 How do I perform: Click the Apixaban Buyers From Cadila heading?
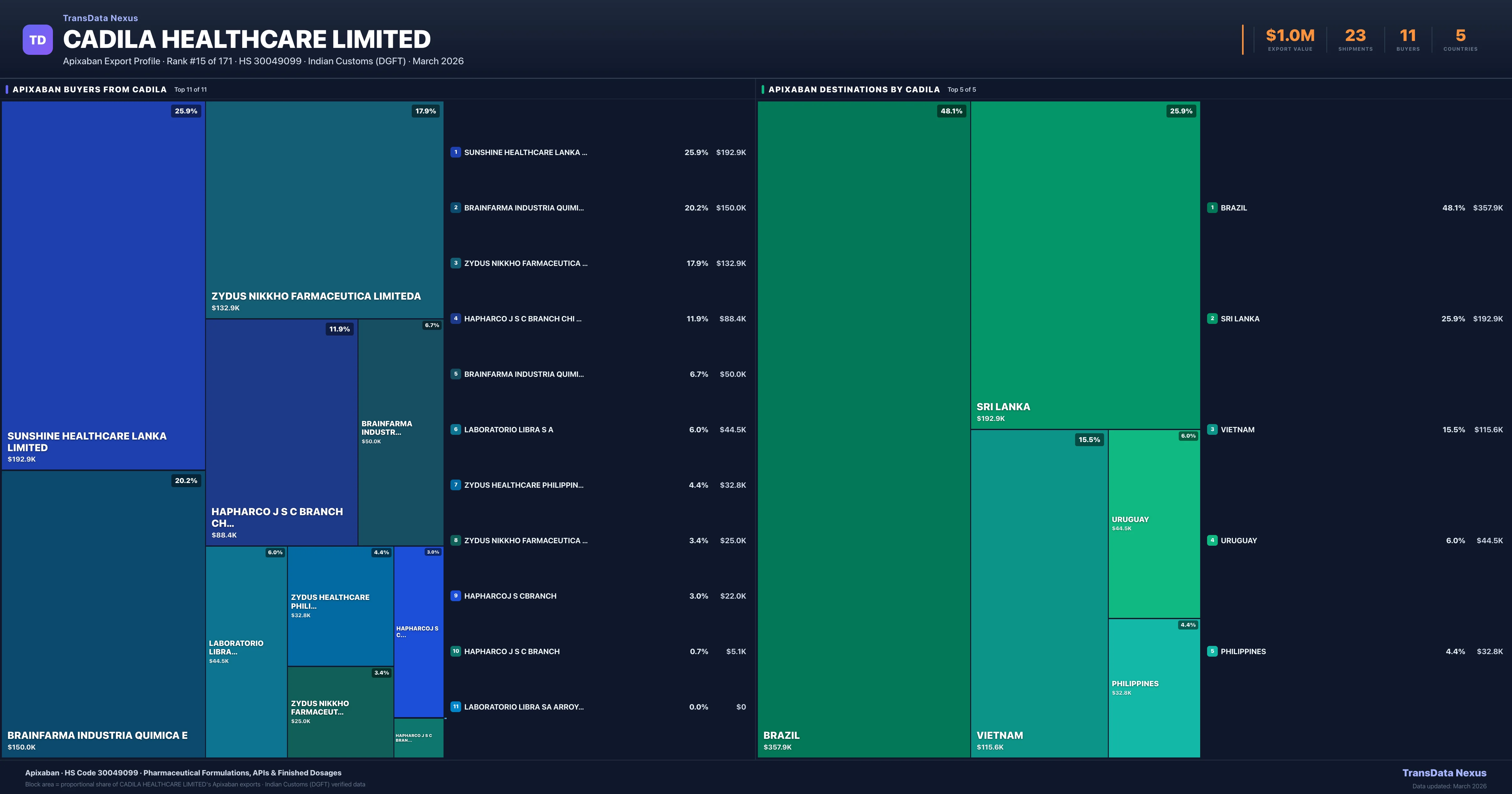click(x=89, y=89)
